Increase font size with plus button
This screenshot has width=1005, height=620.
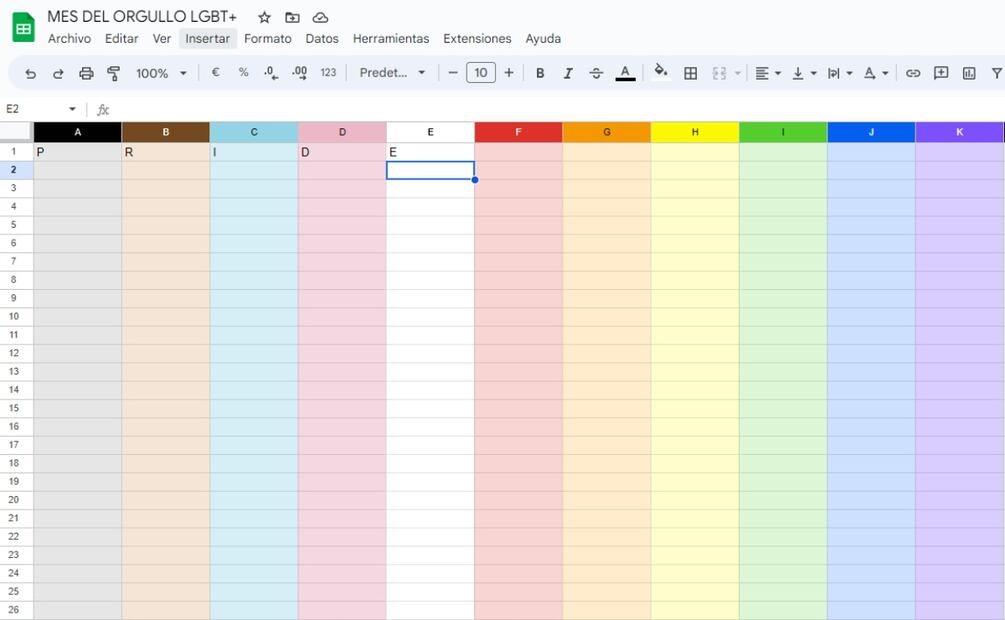509,73
